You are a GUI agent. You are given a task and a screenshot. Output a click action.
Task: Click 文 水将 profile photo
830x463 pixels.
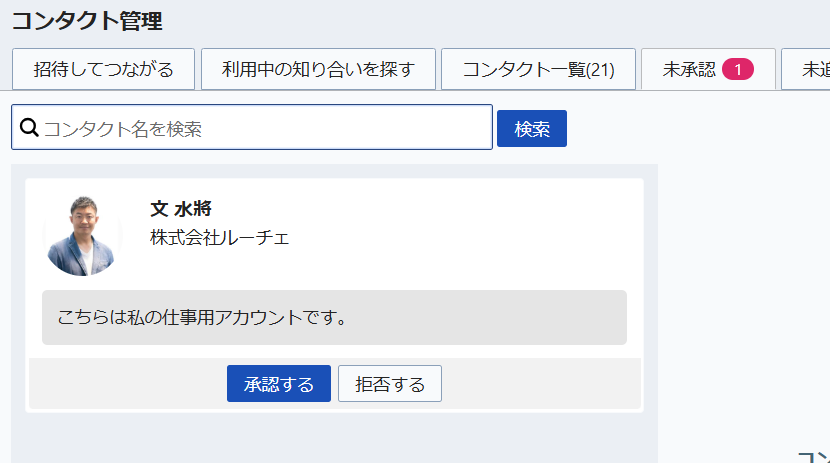(x=83, y=235)
